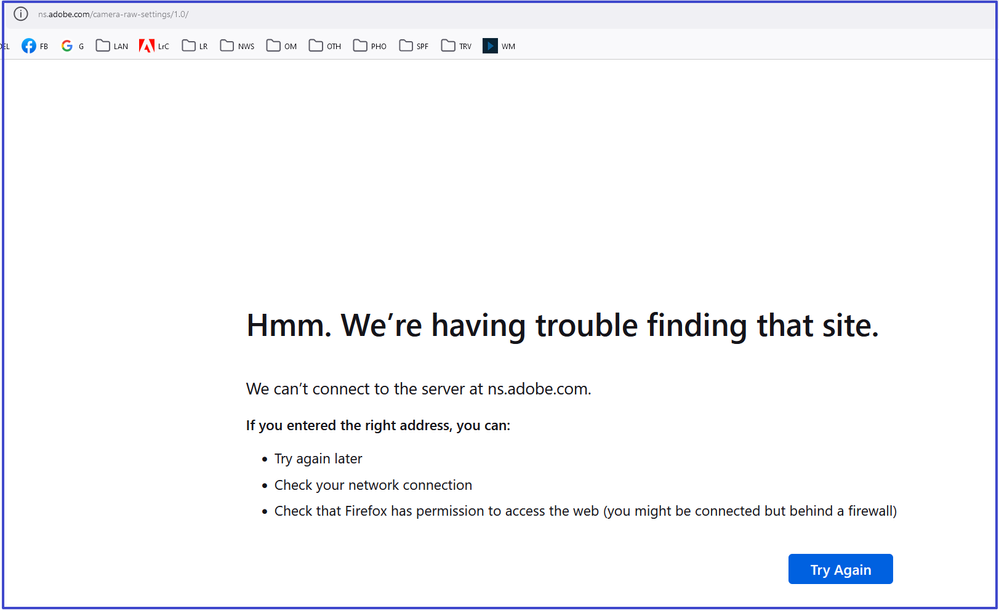999x611 pixels.
Task: Click 'Check your network connection' bullet
Action: coord(373,485)
